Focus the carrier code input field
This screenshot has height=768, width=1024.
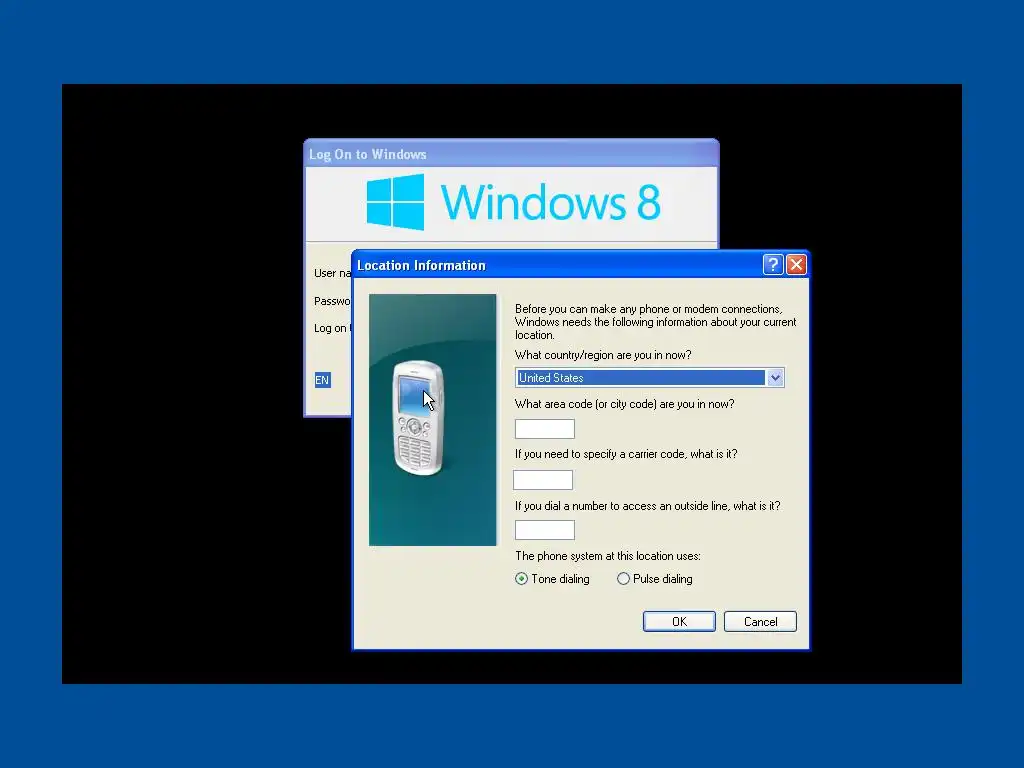point(543,480)
